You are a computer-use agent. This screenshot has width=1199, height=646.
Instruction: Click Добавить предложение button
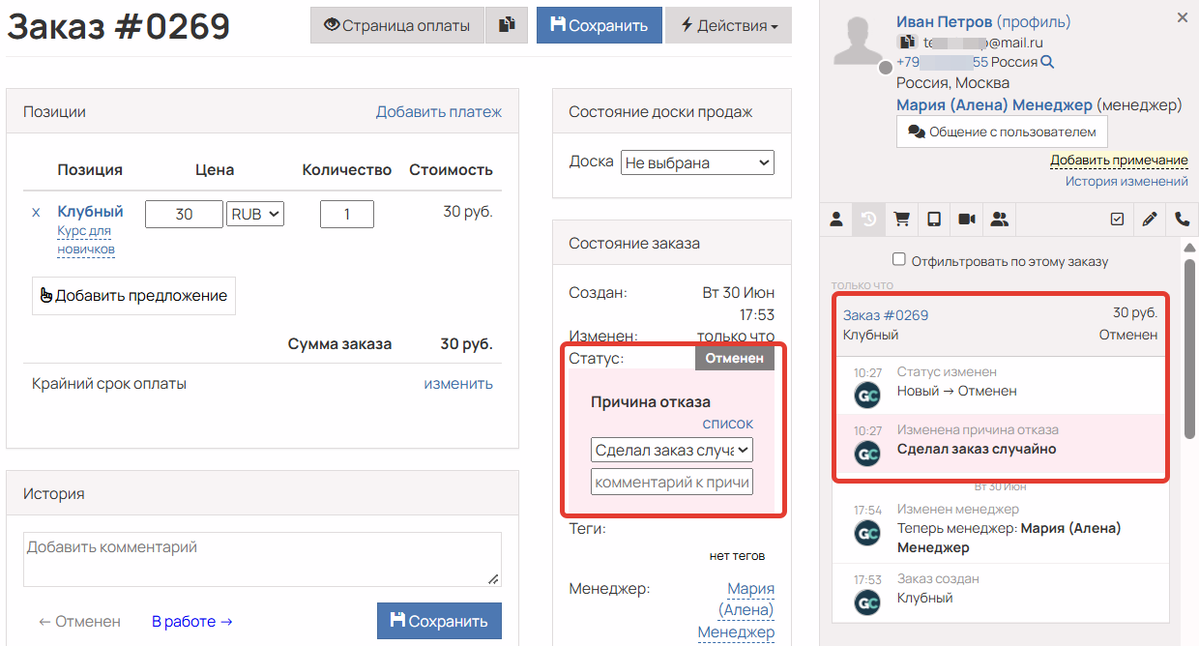[x=134, y=296]
